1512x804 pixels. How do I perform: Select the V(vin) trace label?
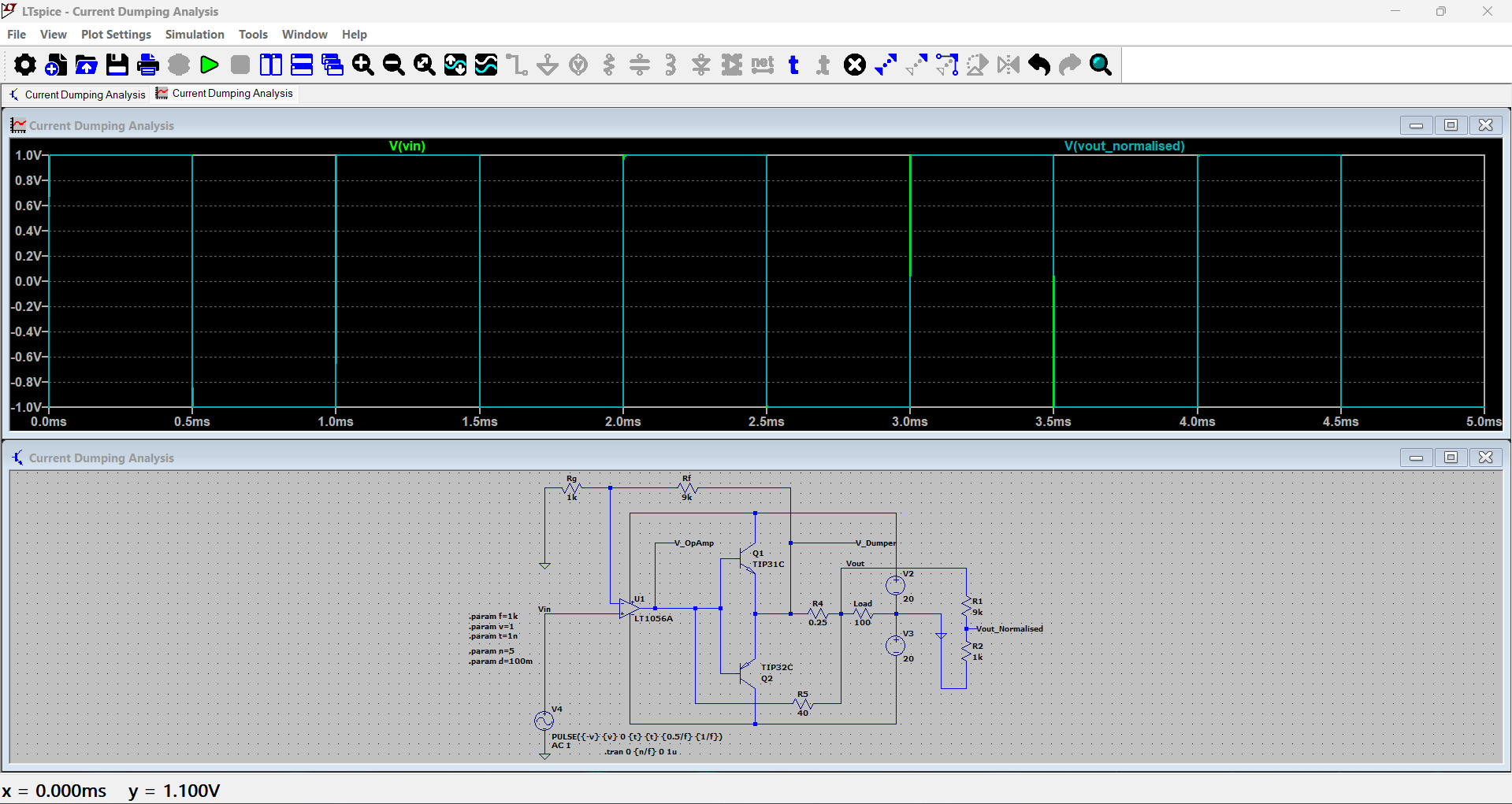407,146
